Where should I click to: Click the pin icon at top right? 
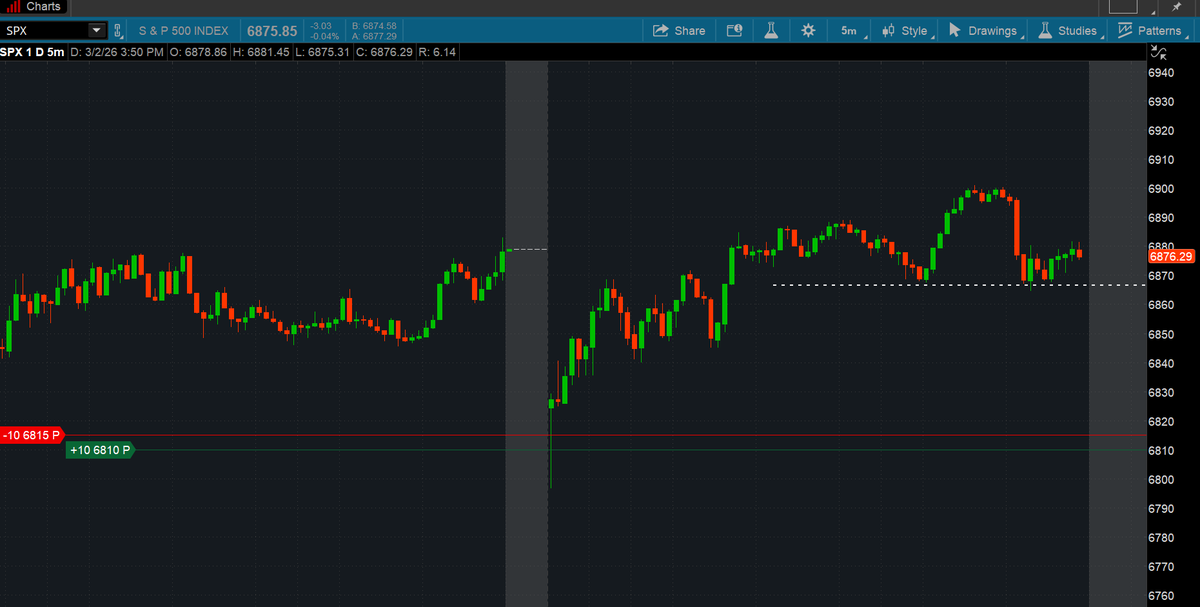click(x=1175, y=7)
